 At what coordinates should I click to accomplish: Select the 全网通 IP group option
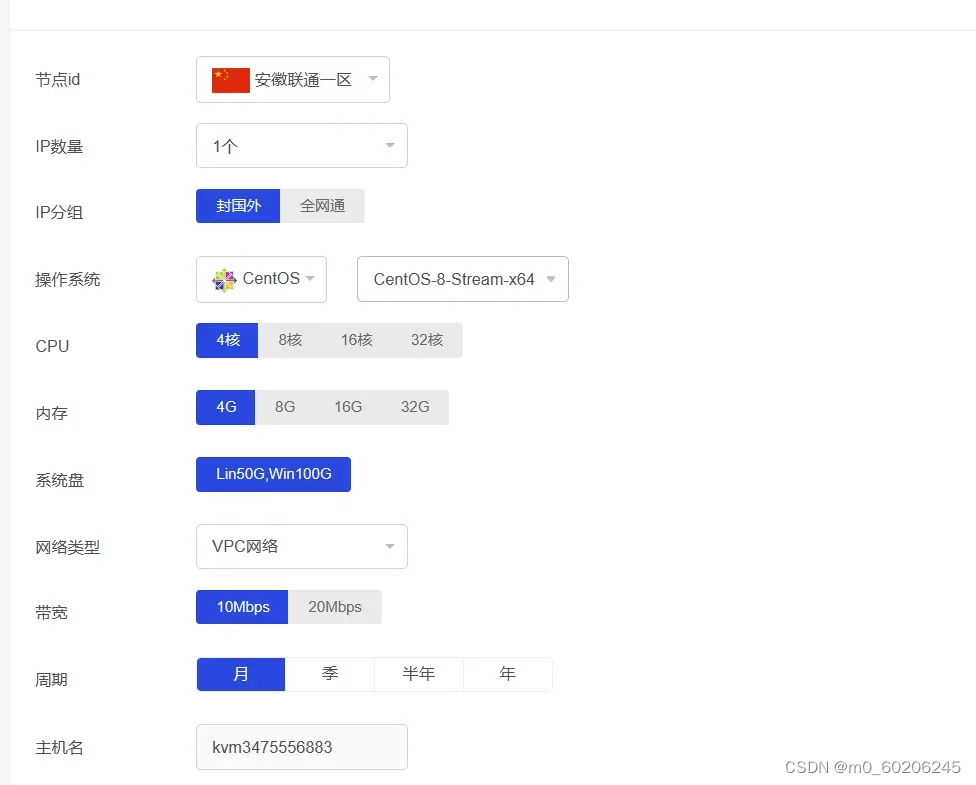click(322, 206)
